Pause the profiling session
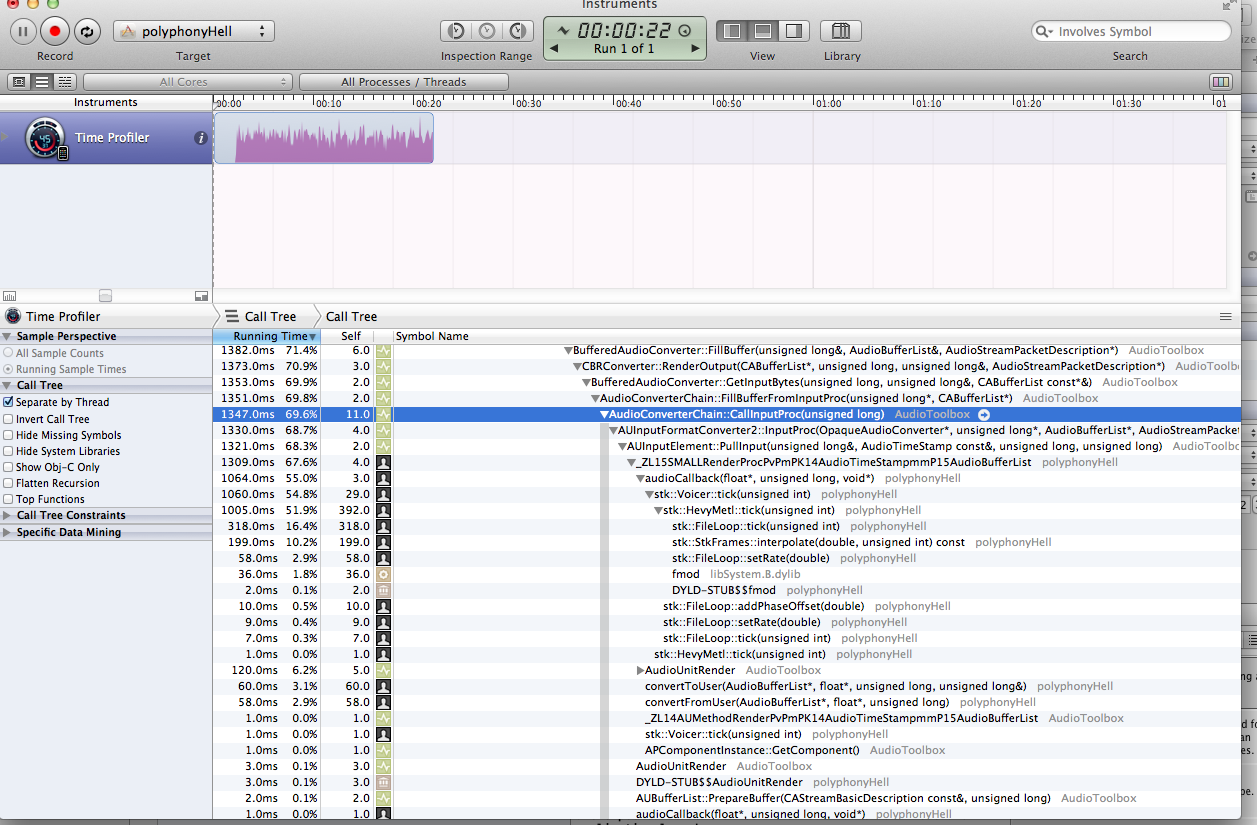1257x825 pixels. [23, 31]
